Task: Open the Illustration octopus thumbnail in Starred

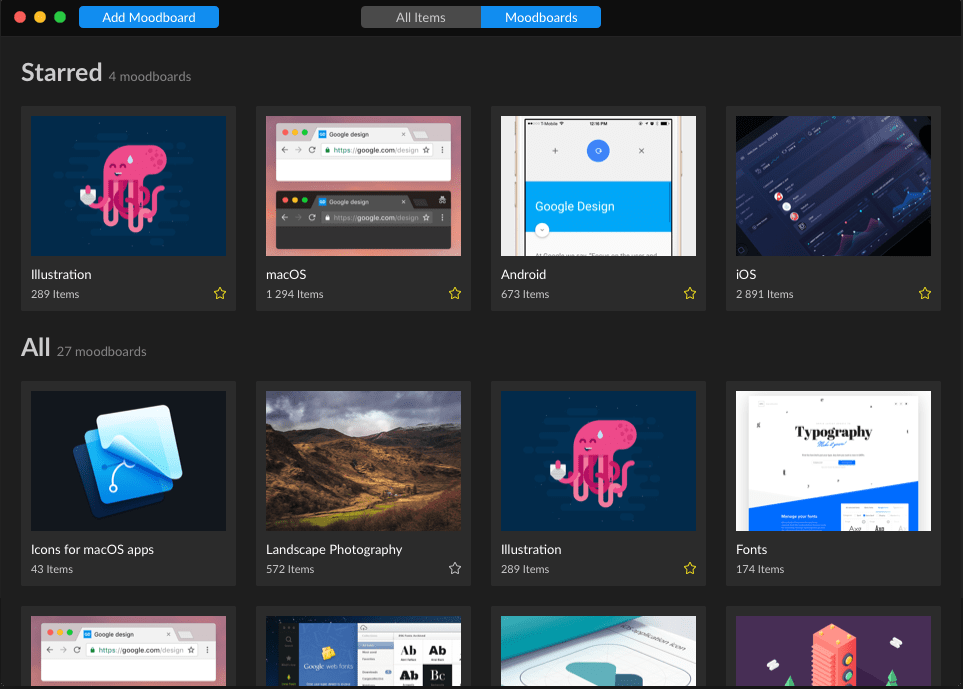Action: click(128, 186)
